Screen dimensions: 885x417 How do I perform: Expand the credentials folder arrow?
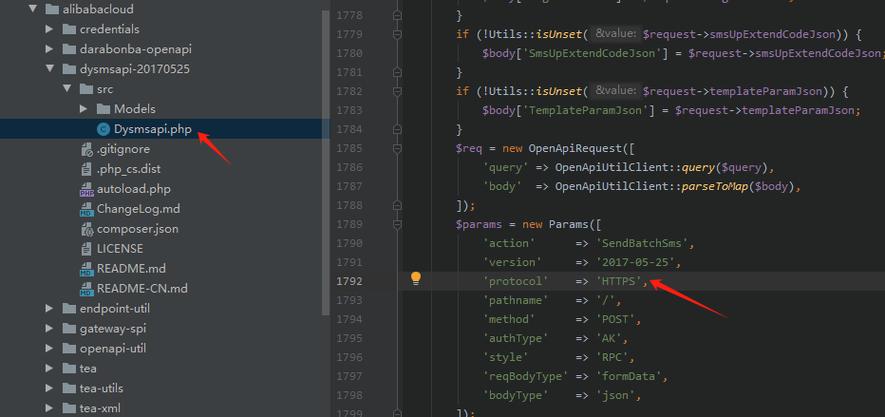point(50,29)
